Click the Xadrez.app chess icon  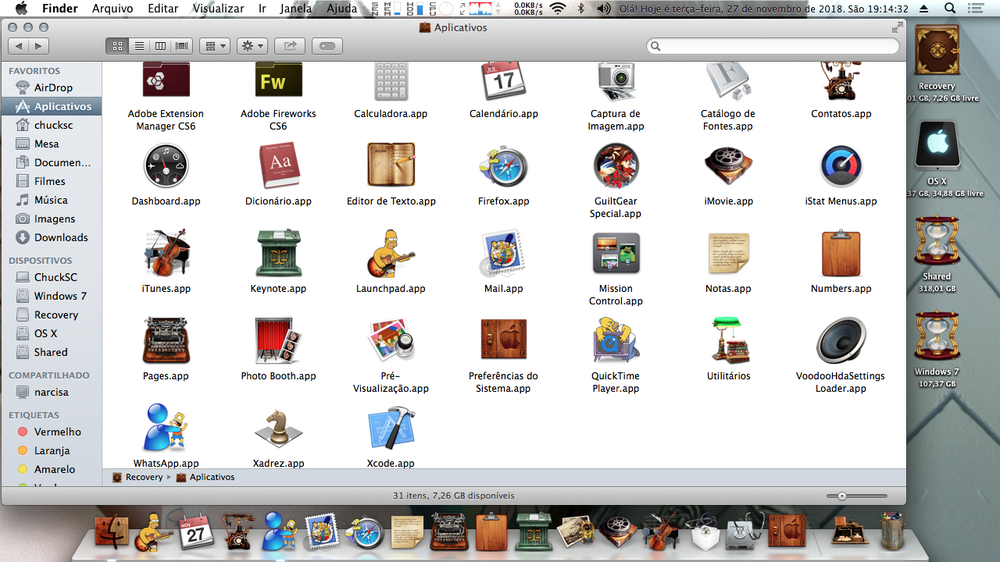pyautogui.click(x=278, y=429)
